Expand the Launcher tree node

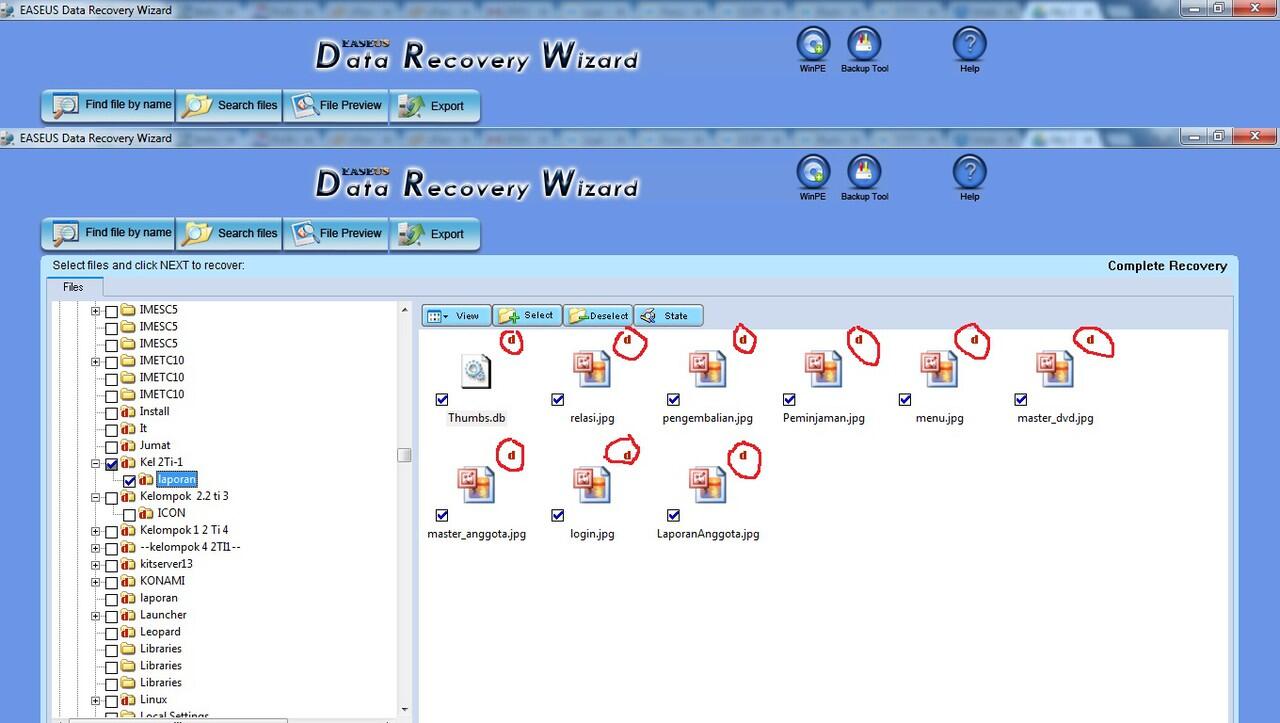pyautogui.click(x=96, y=616)
